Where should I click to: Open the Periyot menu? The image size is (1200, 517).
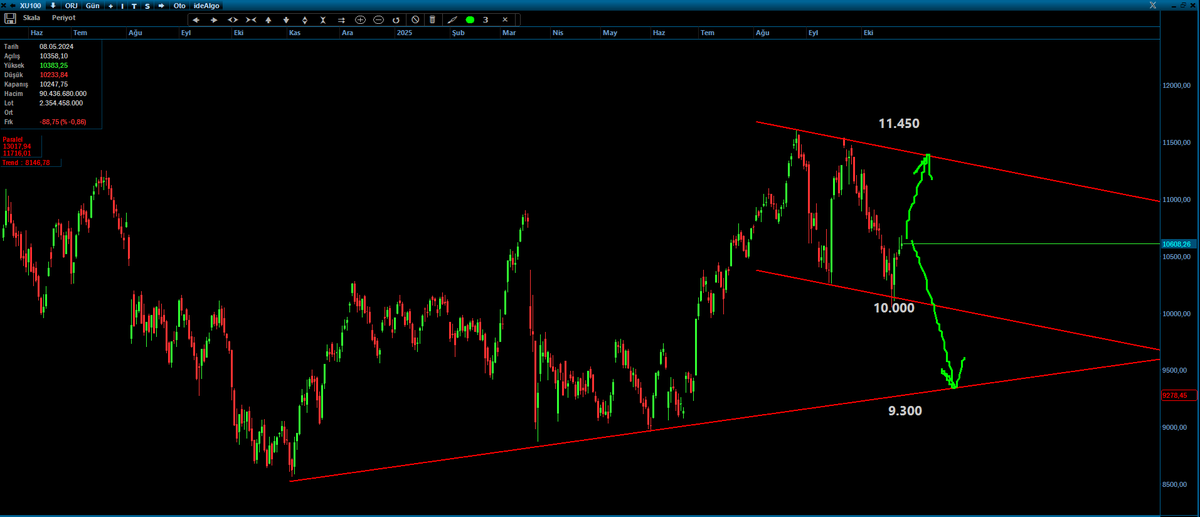(x=63, y=18)
